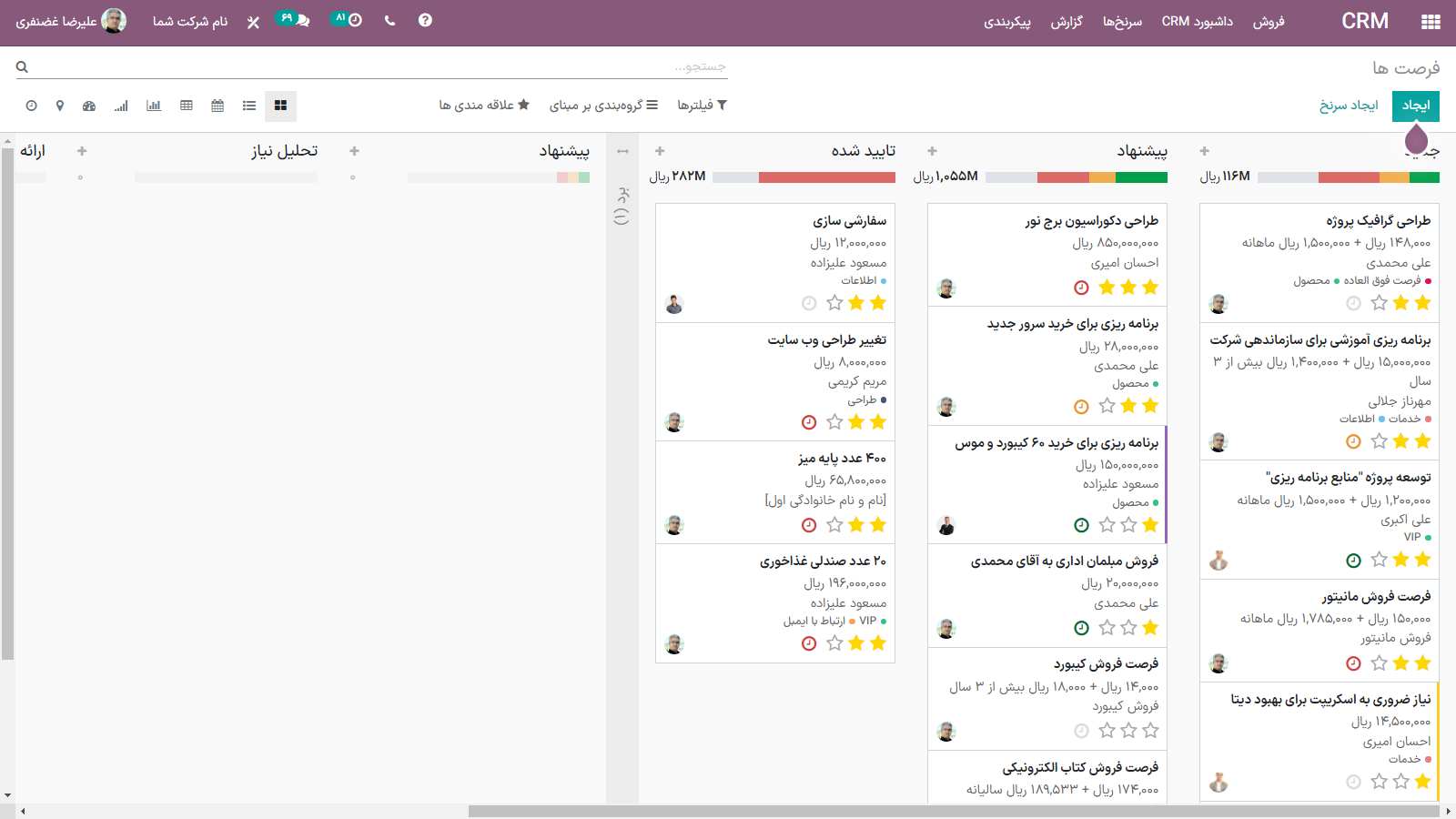The image size is (1456, 819).
Task: Open the map view
Action: [60, 106]
